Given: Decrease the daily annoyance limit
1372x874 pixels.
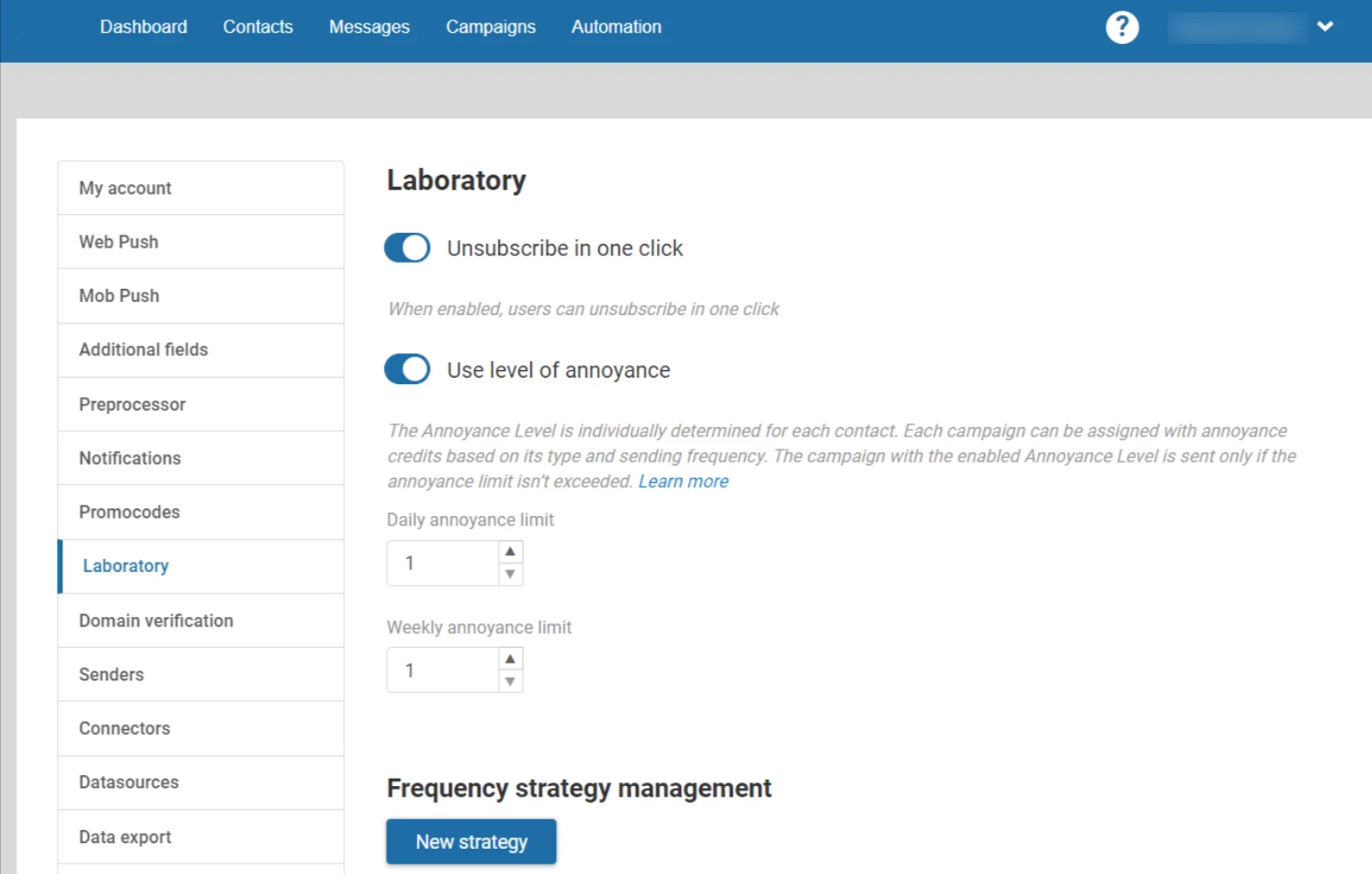Looking at the screenshot, I should (510, 574).
